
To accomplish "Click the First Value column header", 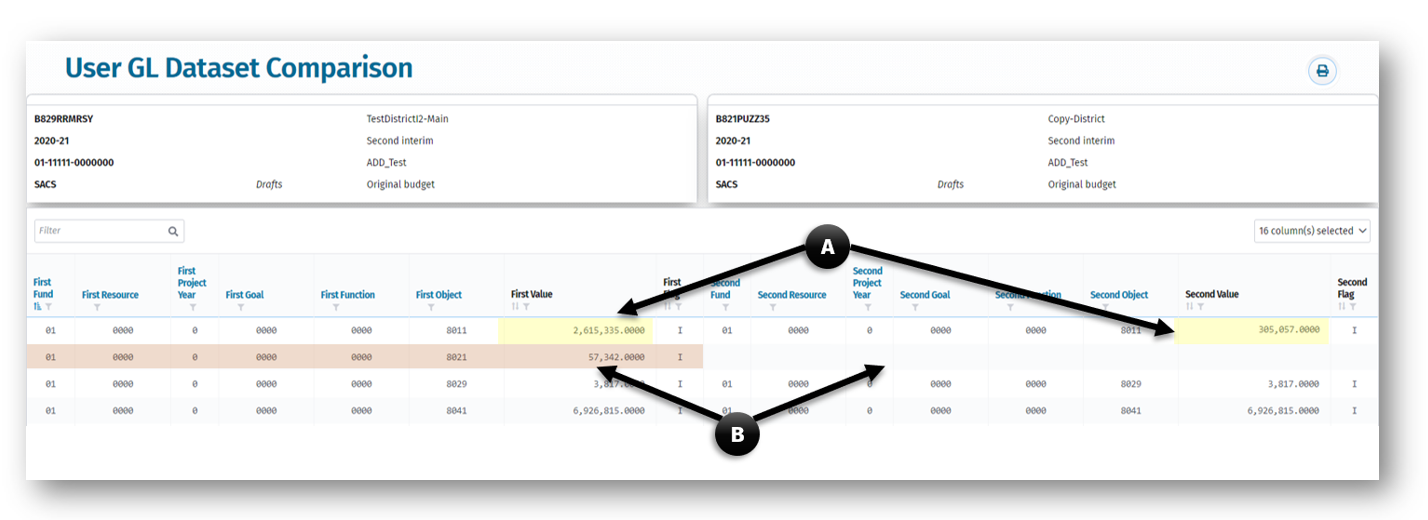I will (x=532, y=295).
